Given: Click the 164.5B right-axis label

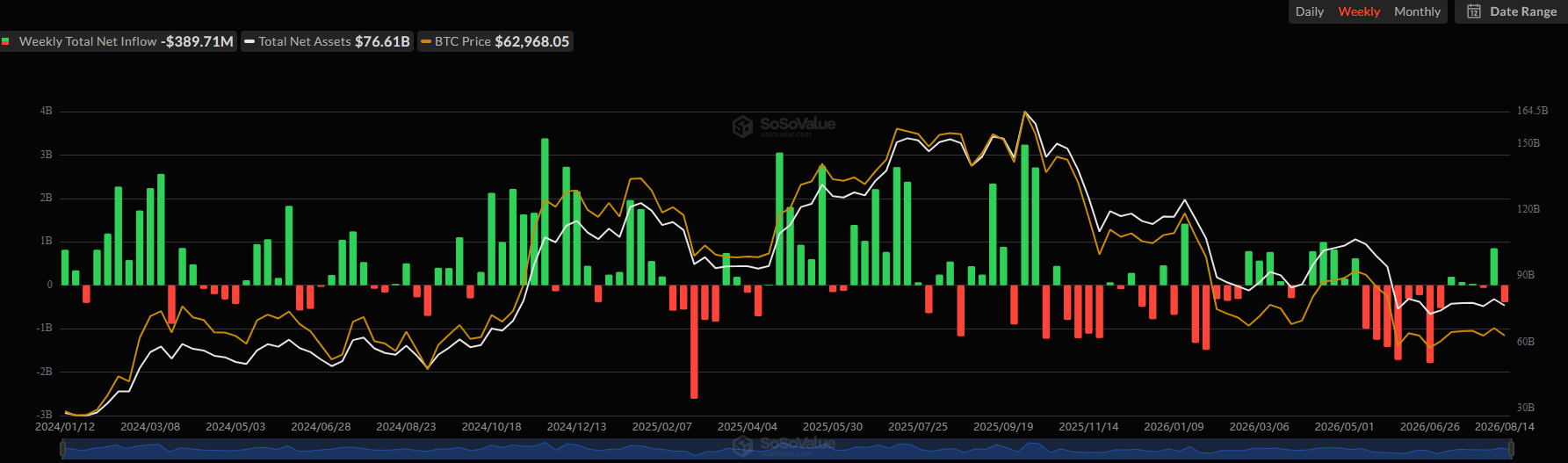Looking at the screenshot, I should click(x=1532, y=111).
